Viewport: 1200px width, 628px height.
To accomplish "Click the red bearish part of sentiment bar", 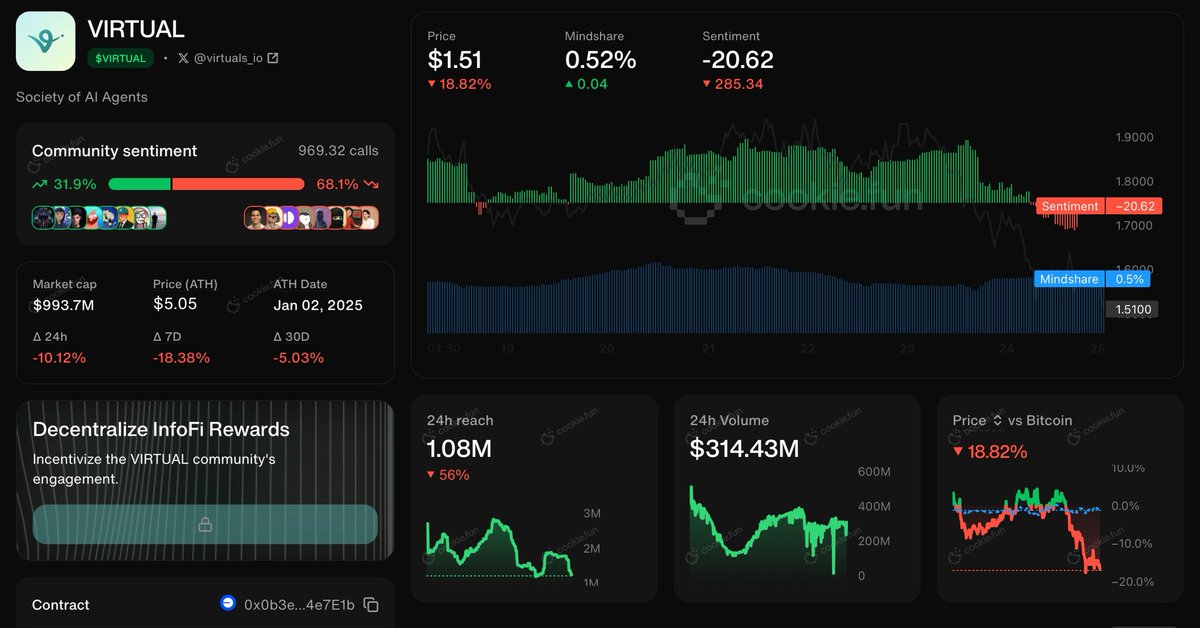I will (239, 184).
